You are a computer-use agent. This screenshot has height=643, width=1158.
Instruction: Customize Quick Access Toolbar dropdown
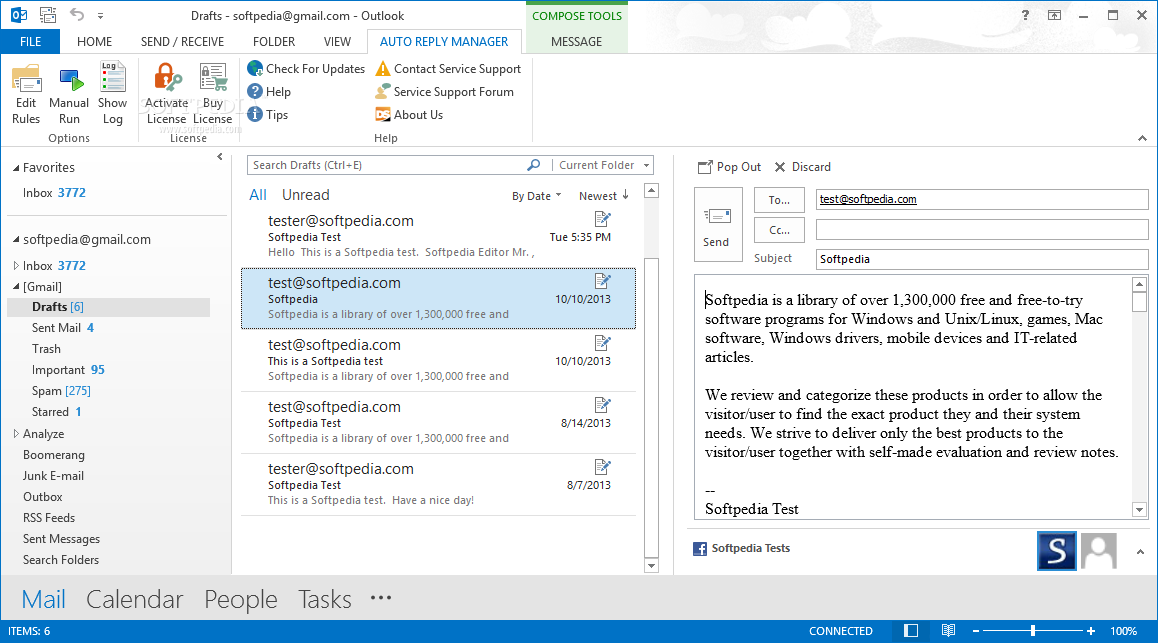[100, 15]
